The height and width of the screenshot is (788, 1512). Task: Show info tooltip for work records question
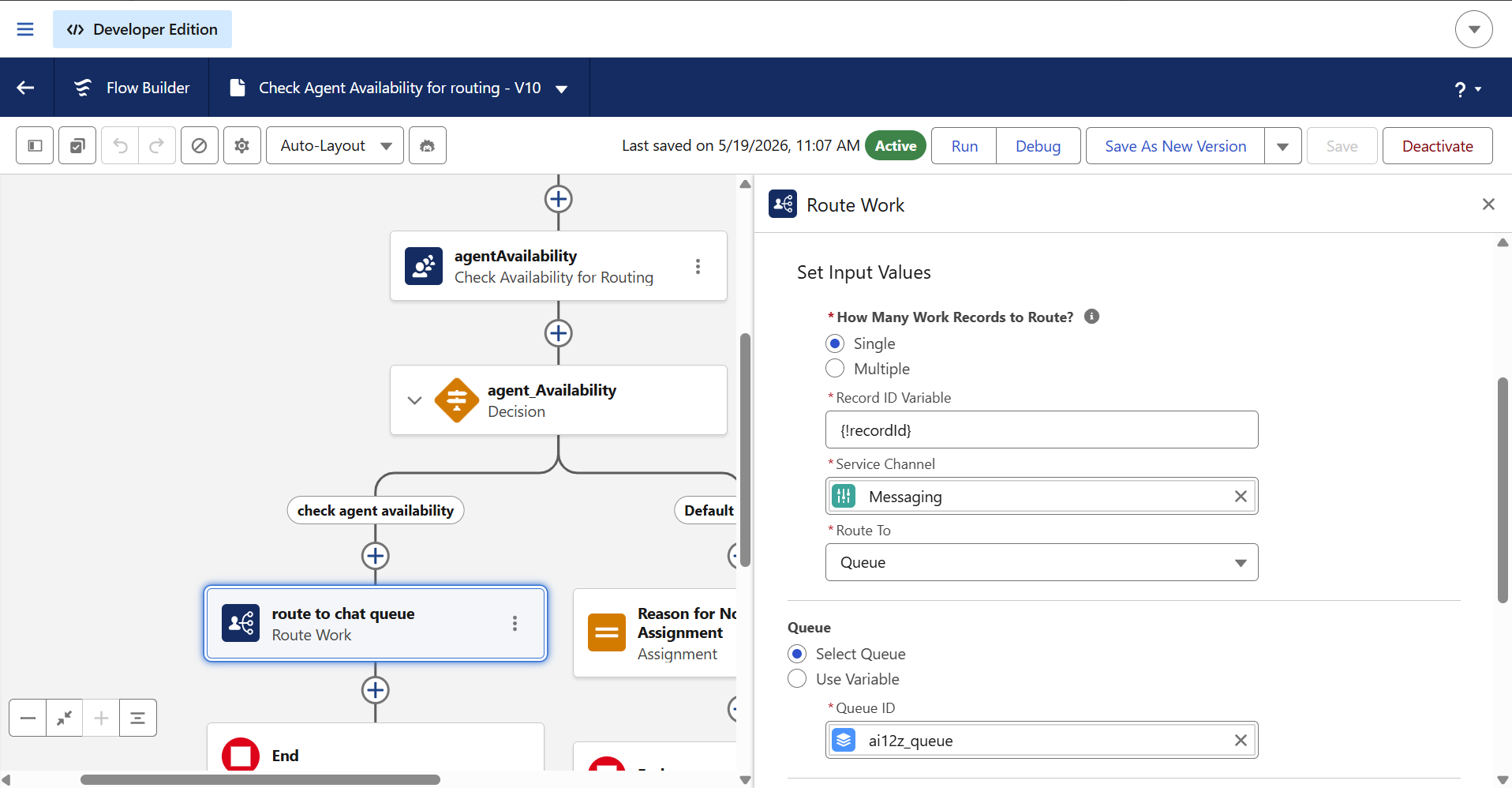[x=1092, y=317]
